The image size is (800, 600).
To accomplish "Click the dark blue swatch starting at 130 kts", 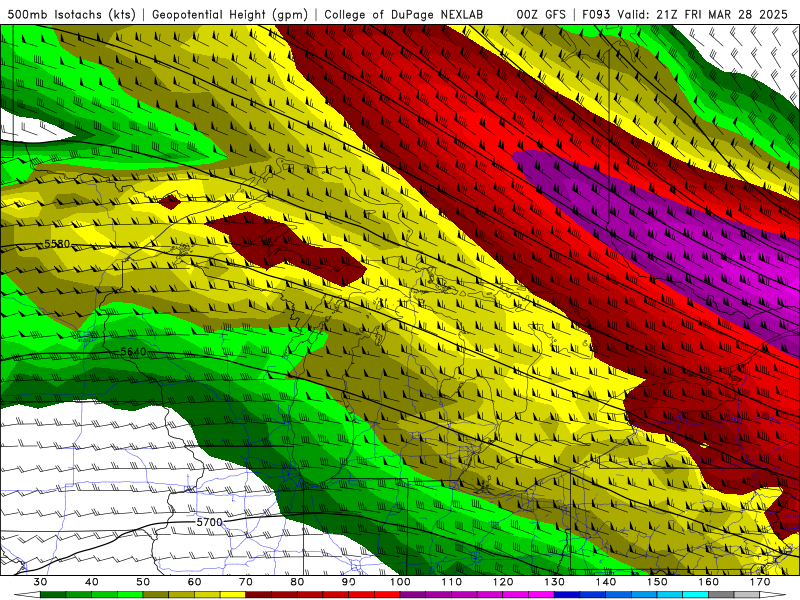I will (x=566, y=595).
